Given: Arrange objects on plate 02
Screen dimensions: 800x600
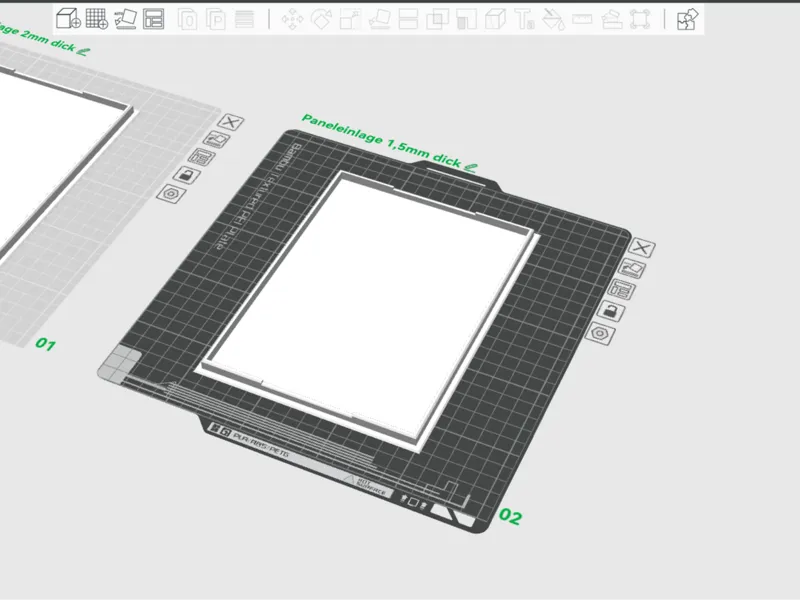Looking at the screenshot, I should click(x=621, y=290).
